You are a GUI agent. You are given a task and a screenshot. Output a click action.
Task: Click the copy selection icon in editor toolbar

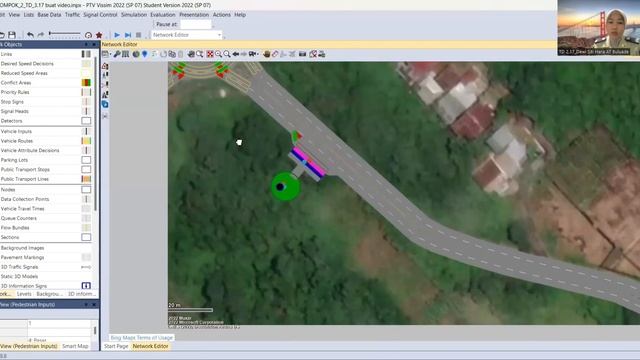point(172,54)
